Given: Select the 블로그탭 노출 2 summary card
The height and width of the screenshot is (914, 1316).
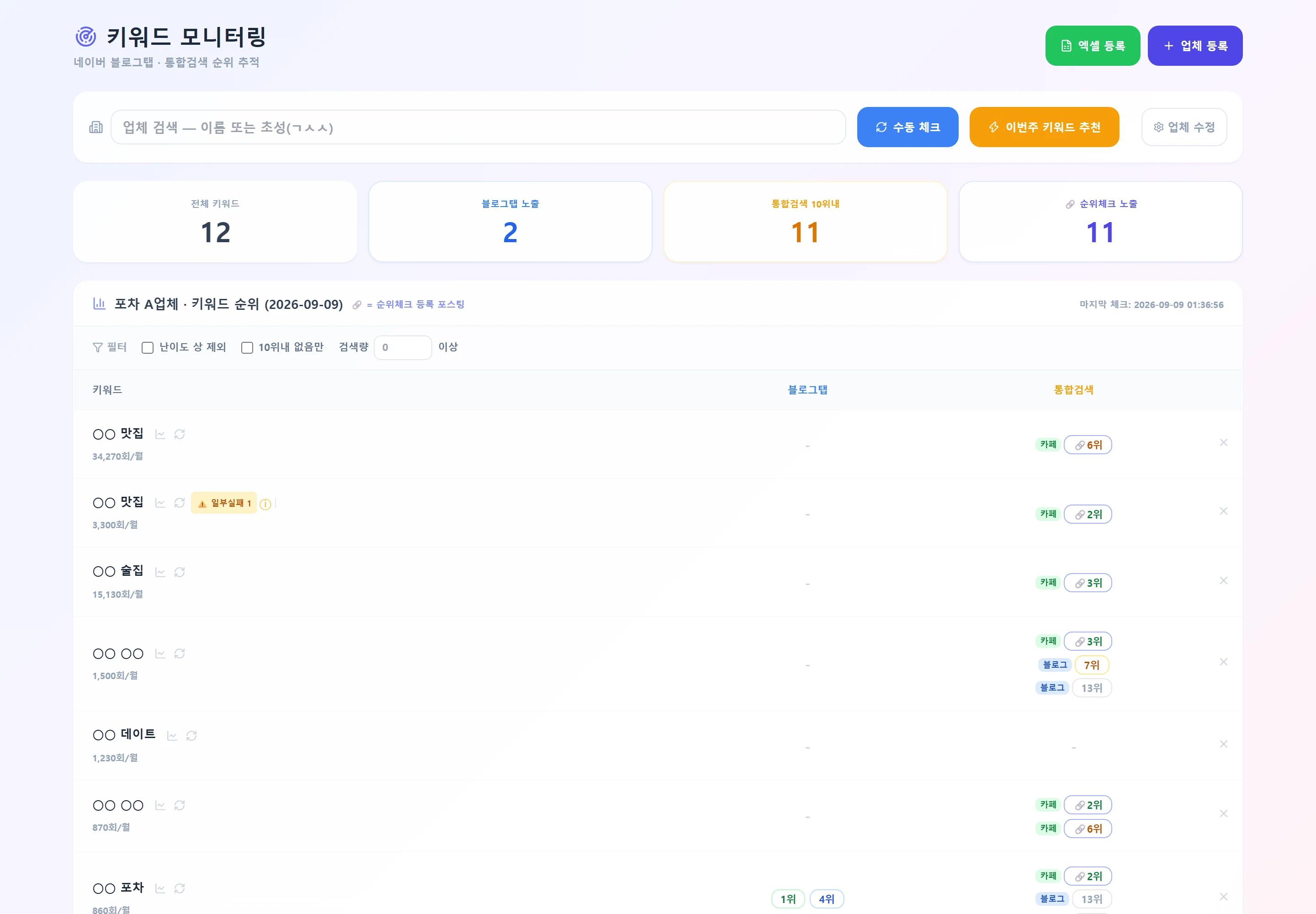Looking at the screenshot, I should pos(510,222).
